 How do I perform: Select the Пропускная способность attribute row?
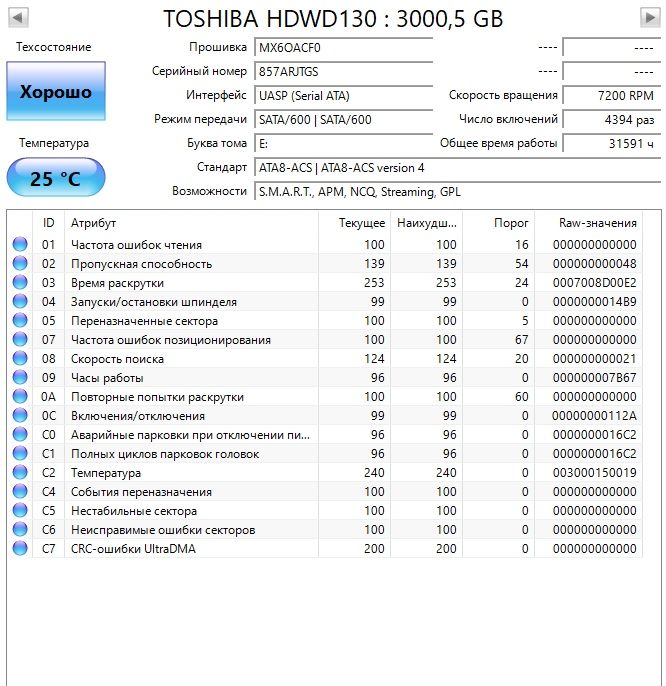(x=325, y=263)
